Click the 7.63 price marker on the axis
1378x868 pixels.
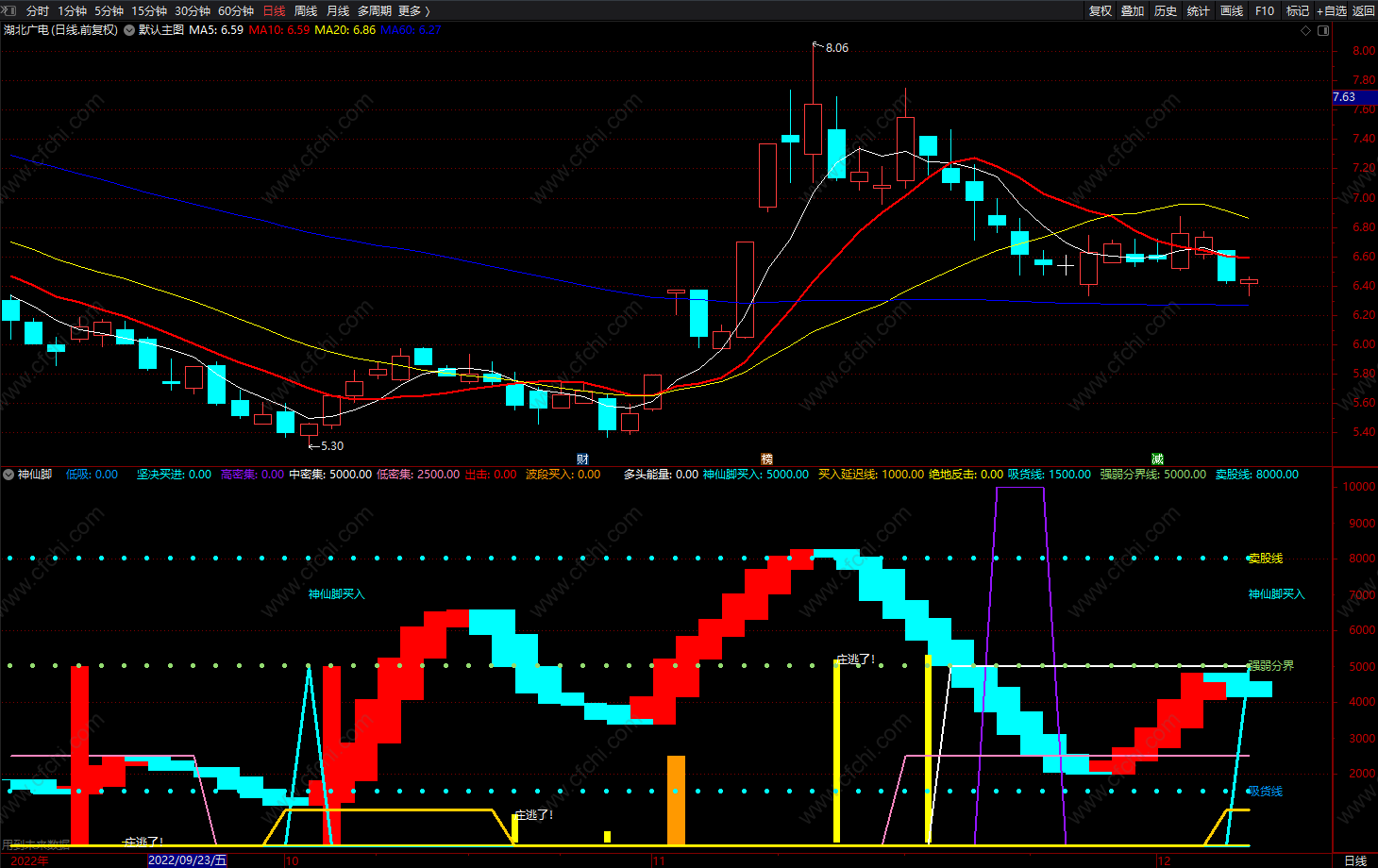(x=1344, y=97)
